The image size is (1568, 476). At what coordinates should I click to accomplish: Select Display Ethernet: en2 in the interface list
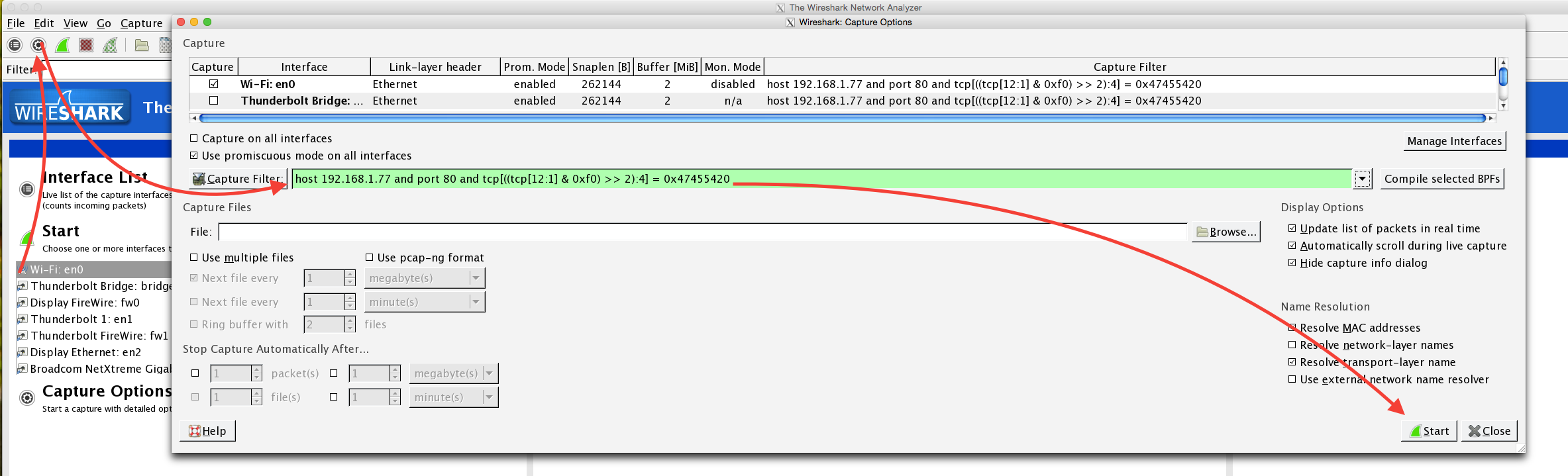point(94,352)
